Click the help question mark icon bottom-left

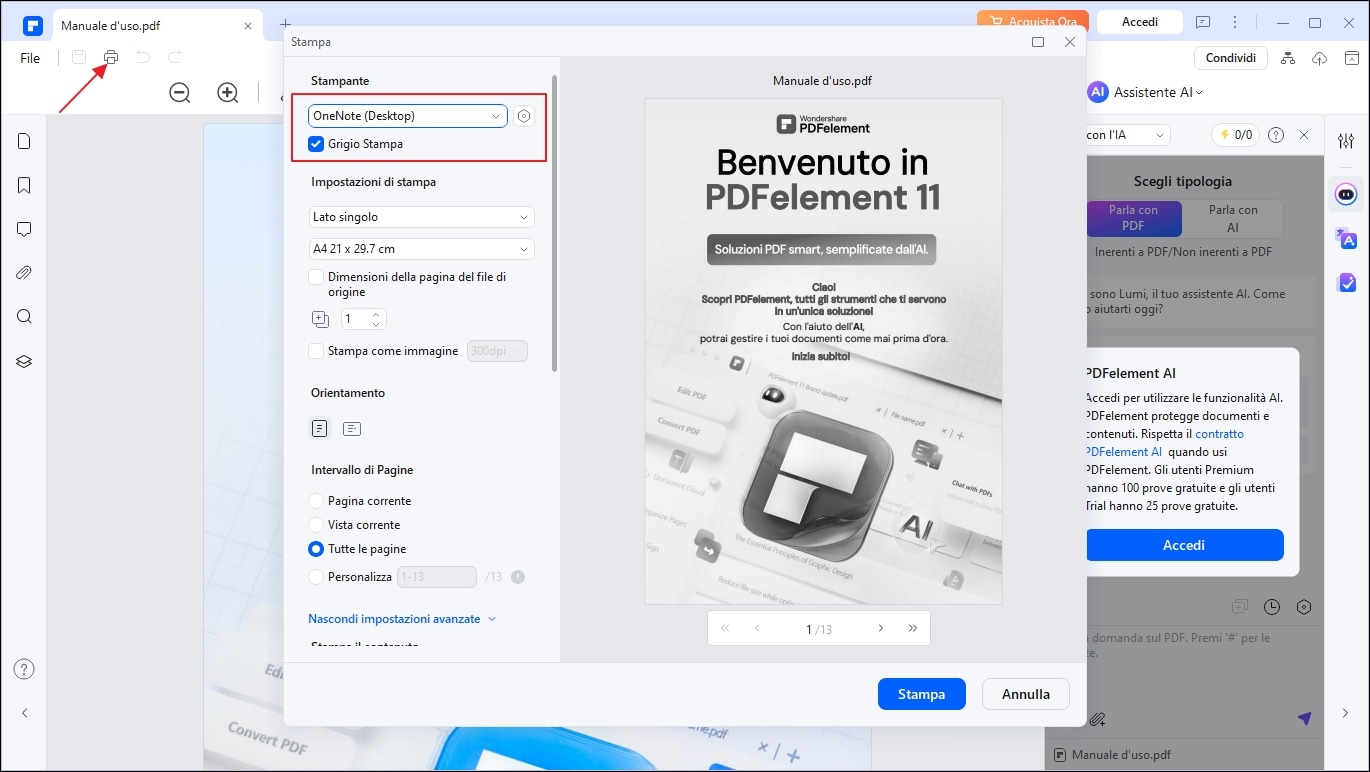25,669
